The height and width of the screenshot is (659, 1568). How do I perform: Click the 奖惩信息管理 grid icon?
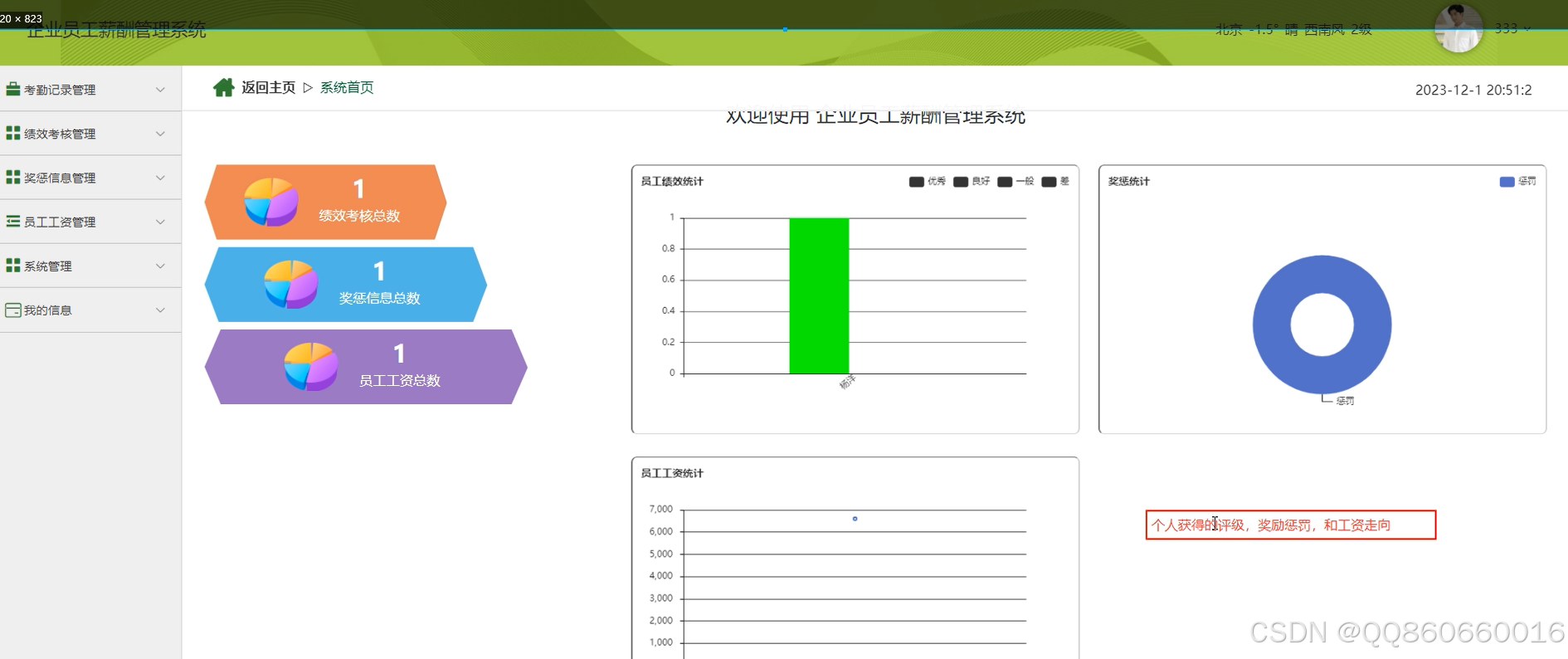tap(13, 177)
